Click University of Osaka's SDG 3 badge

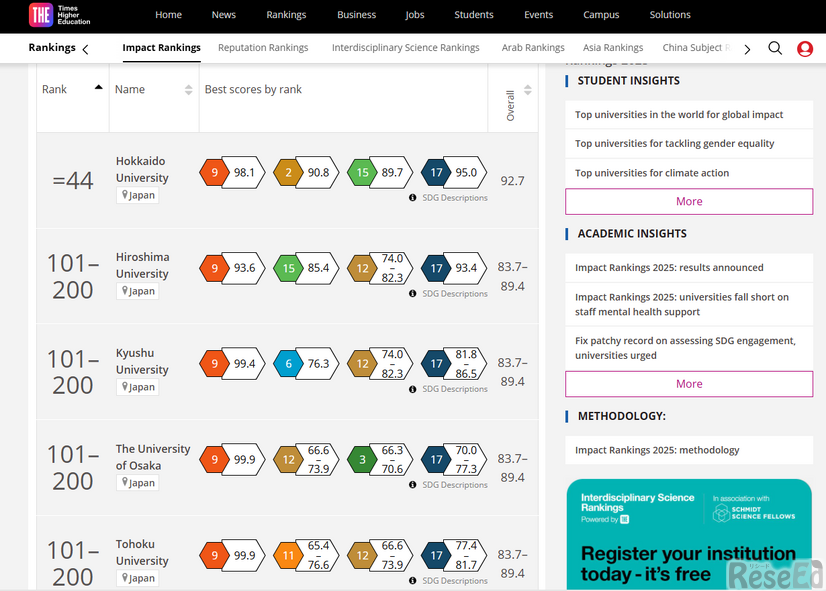pyautogui.click(x=362, y=459)
